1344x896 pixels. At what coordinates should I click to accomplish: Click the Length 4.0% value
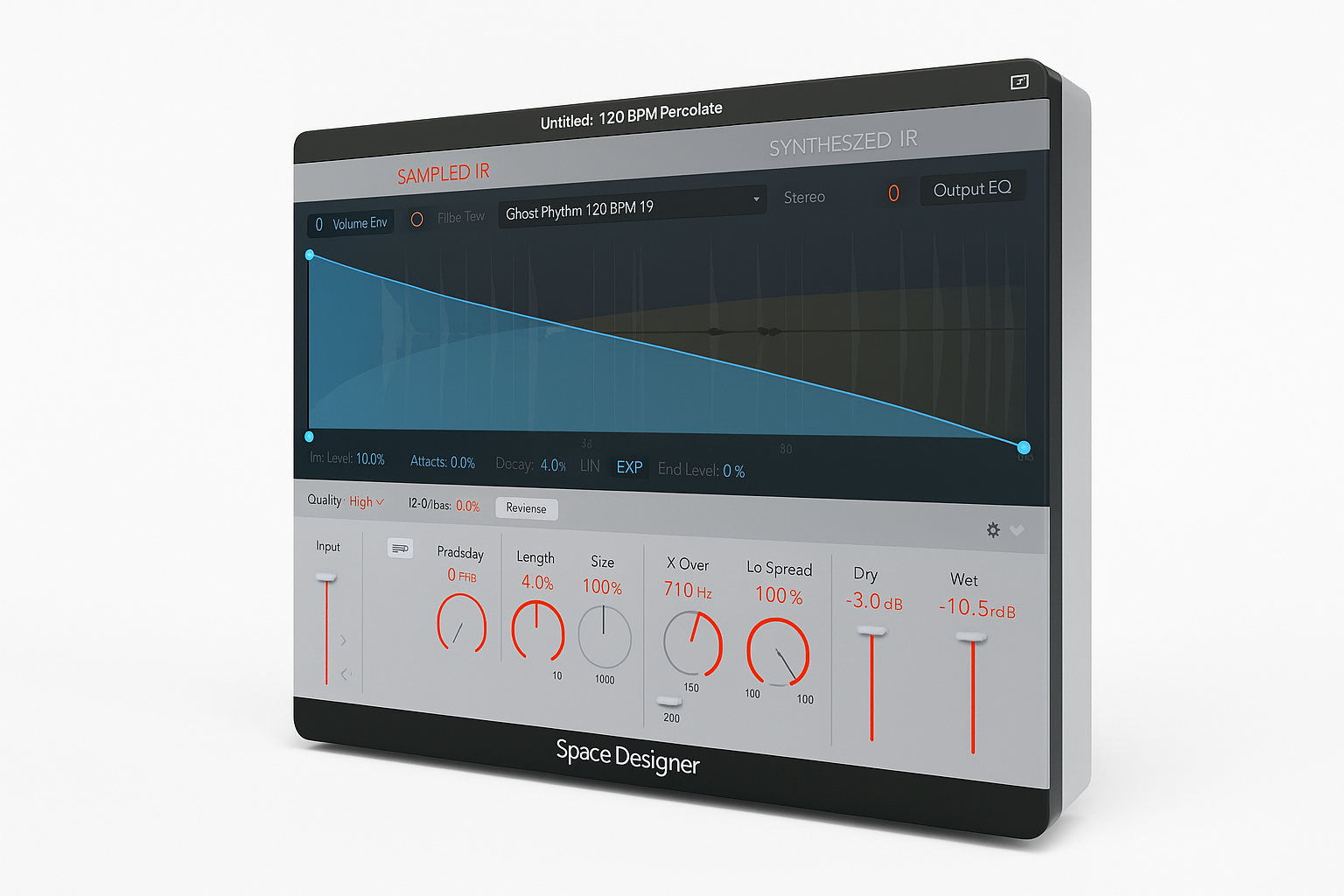click(x=537, y=582)
